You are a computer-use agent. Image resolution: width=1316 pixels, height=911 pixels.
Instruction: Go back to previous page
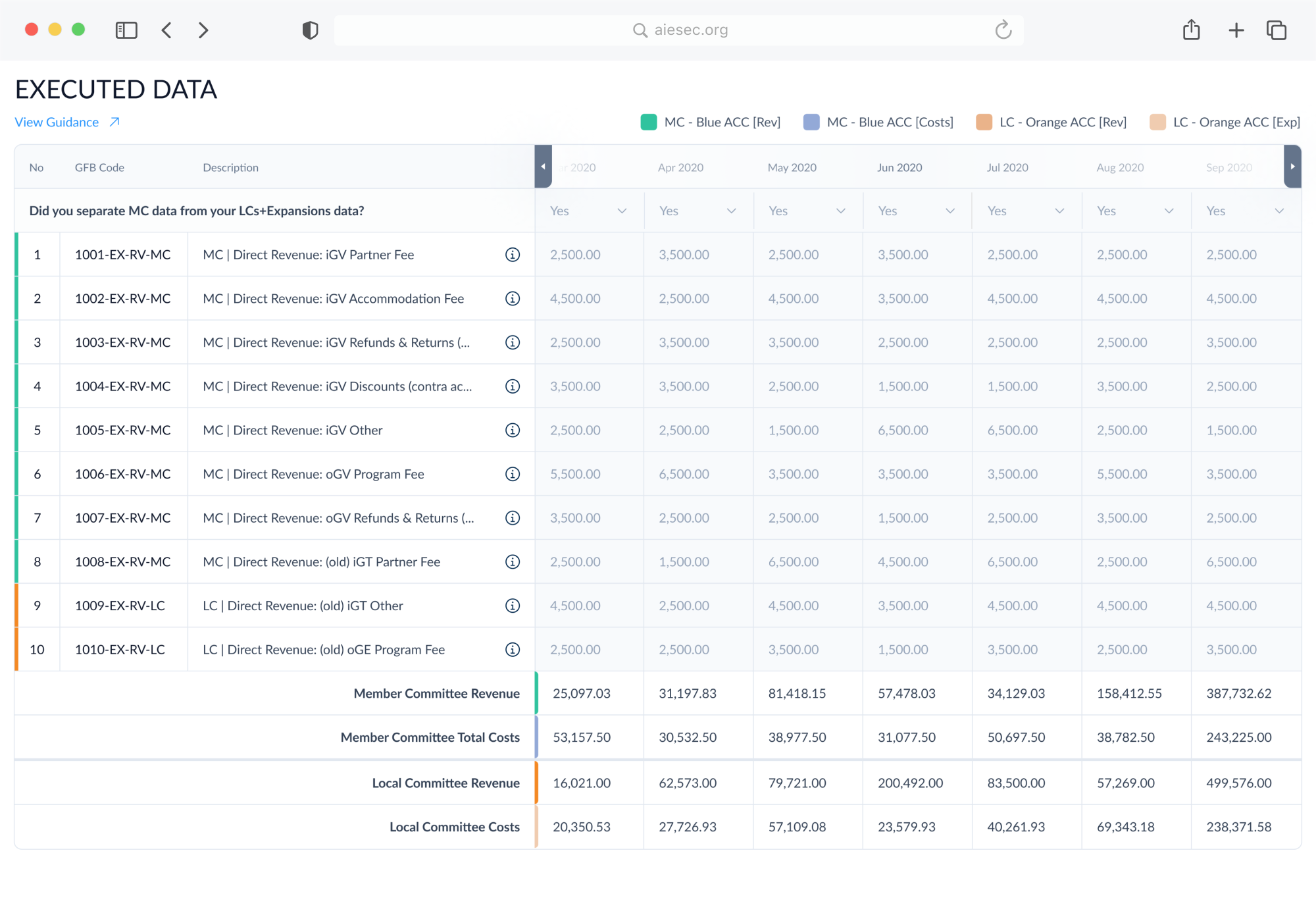pyautogui.click(x=166, y=30)
